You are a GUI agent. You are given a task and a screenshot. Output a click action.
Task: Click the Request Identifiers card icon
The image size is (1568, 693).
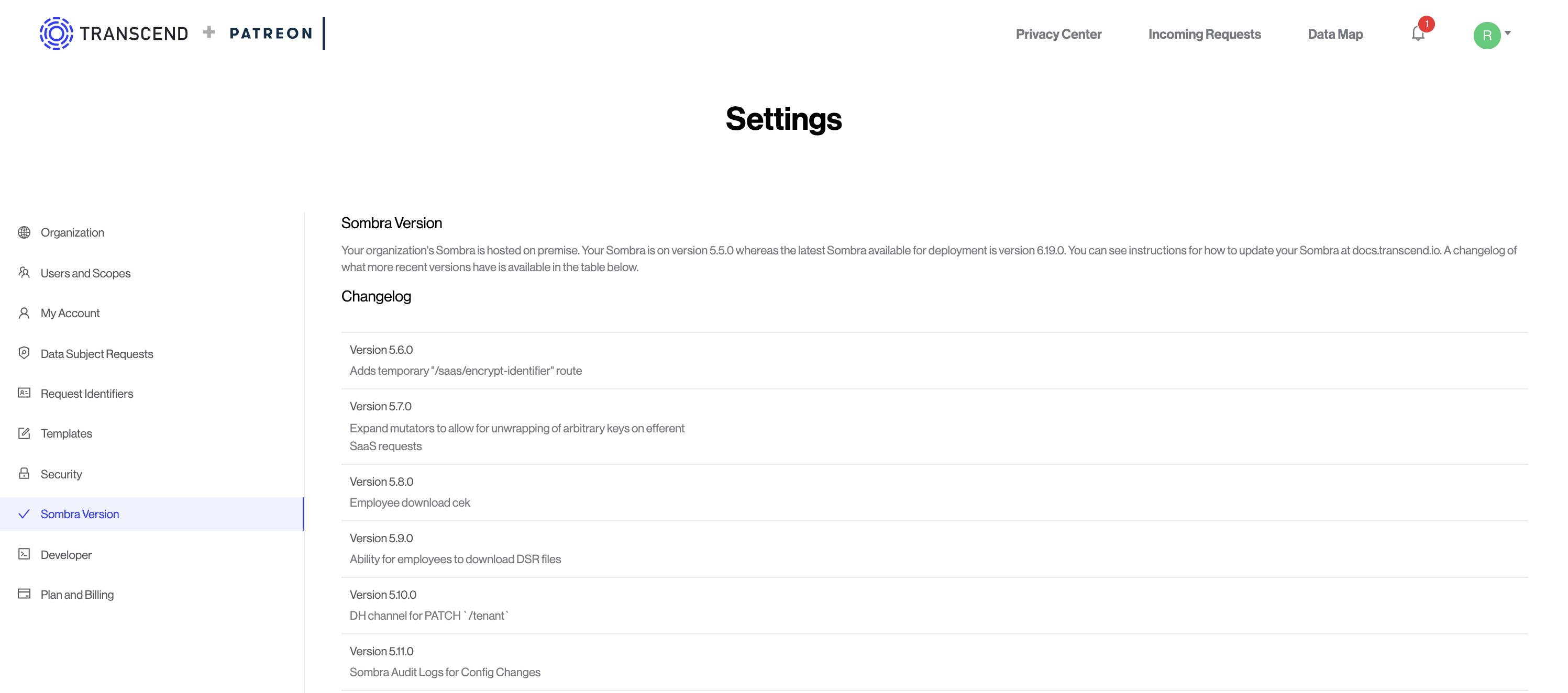coord(24,393)
